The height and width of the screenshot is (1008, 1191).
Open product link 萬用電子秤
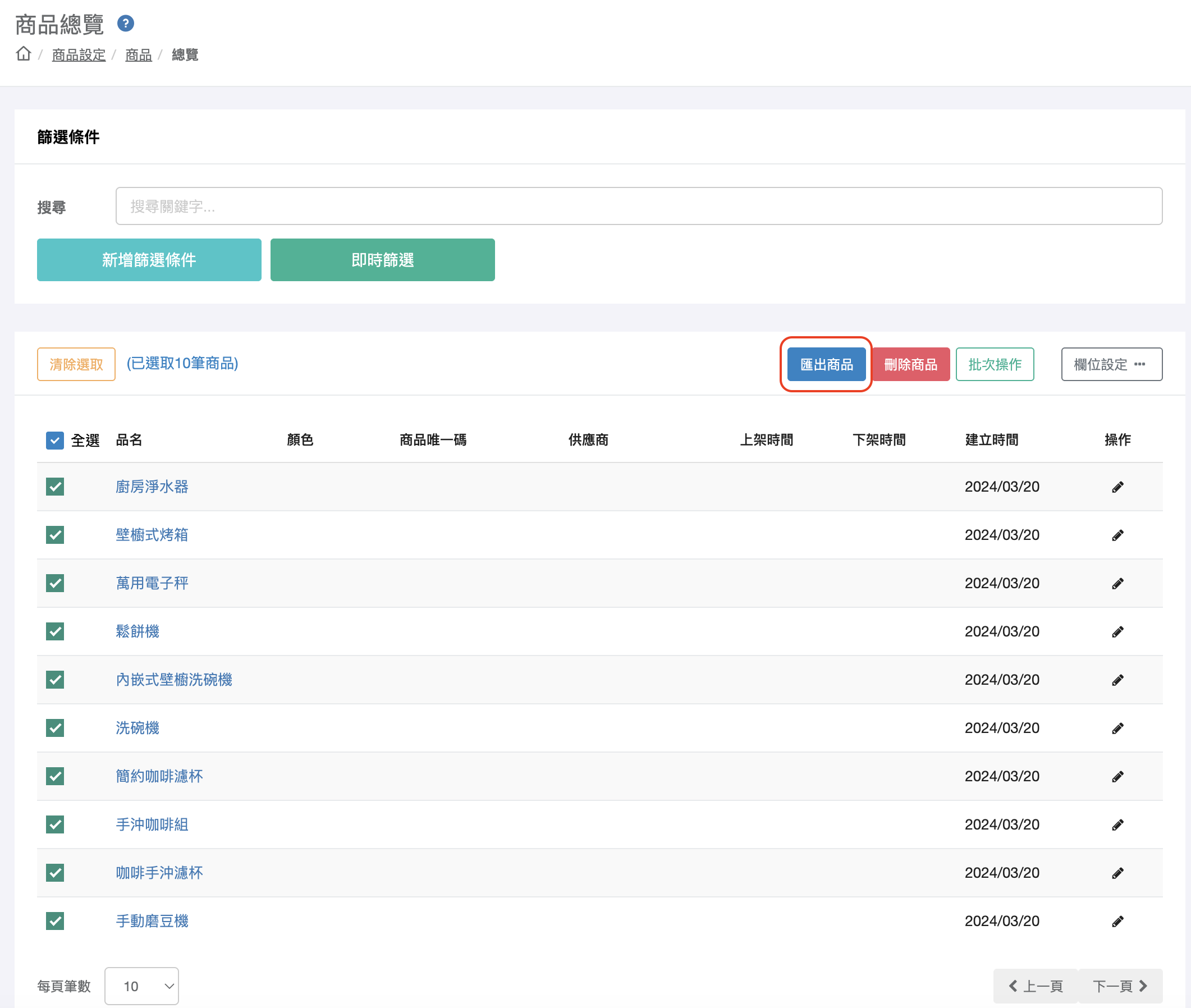152,584
